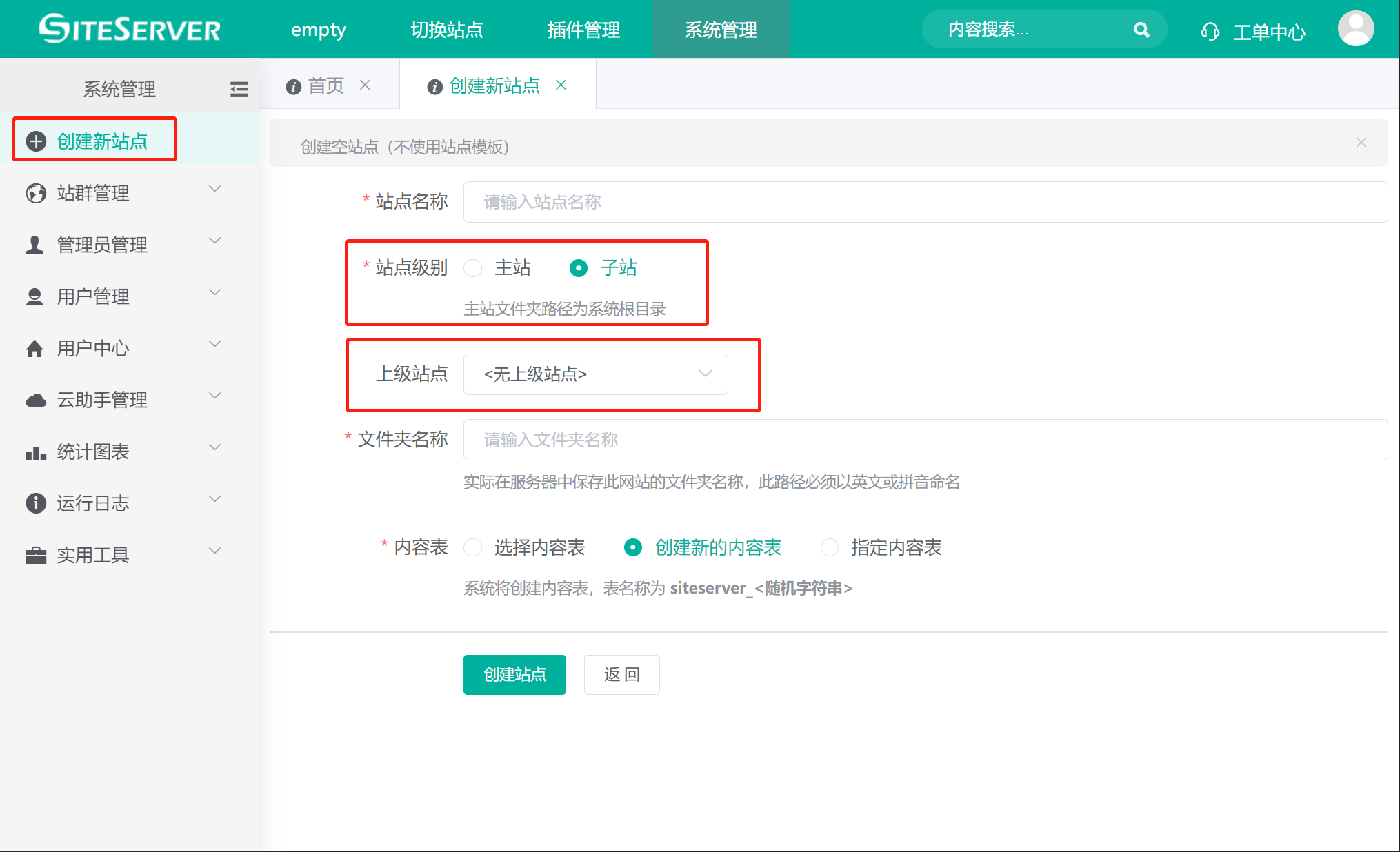The image size is (1400, 852).
Task: Open 统计图表 using the chart icon
Action: click(35, 452)
